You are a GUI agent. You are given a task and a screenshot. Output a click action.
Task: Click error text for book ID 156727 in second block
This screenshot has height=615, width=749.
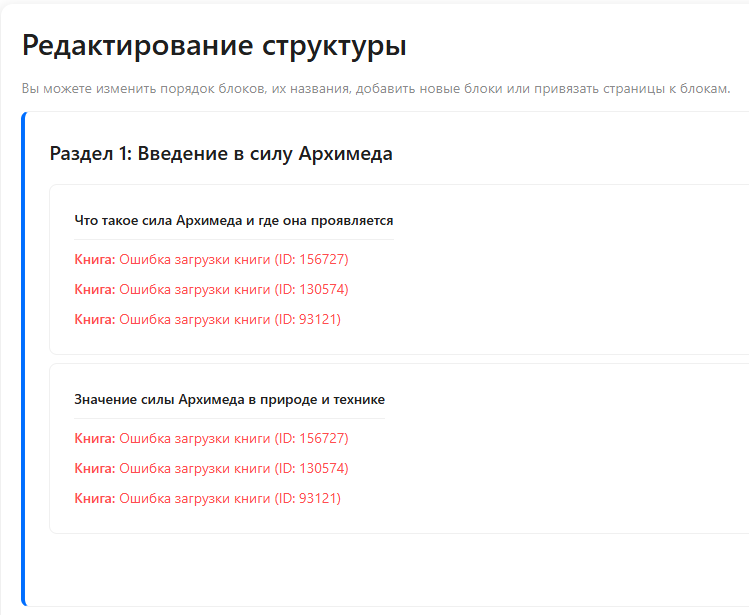[234, 439]
